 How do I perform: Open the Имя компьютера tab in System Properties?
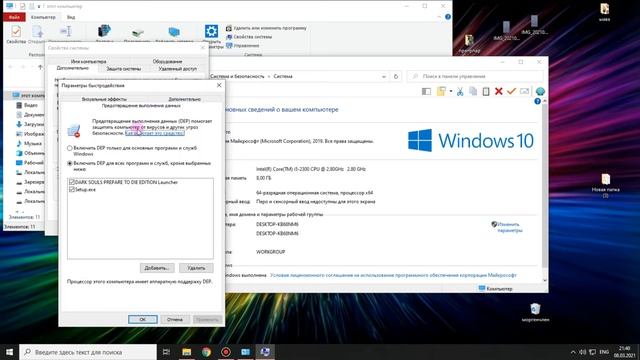point(89,61)
